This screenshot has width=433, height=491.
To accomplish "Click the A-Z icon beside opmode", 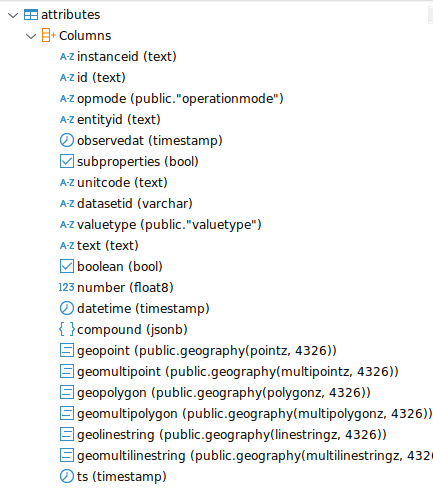I will tap(67, 99).
